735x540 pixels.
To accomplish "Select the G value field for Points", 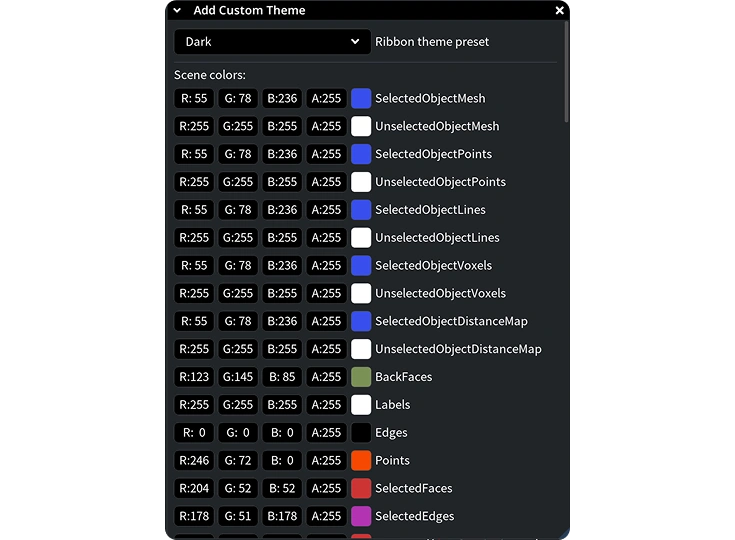I will pyautogui.click(x=238, y=460).
